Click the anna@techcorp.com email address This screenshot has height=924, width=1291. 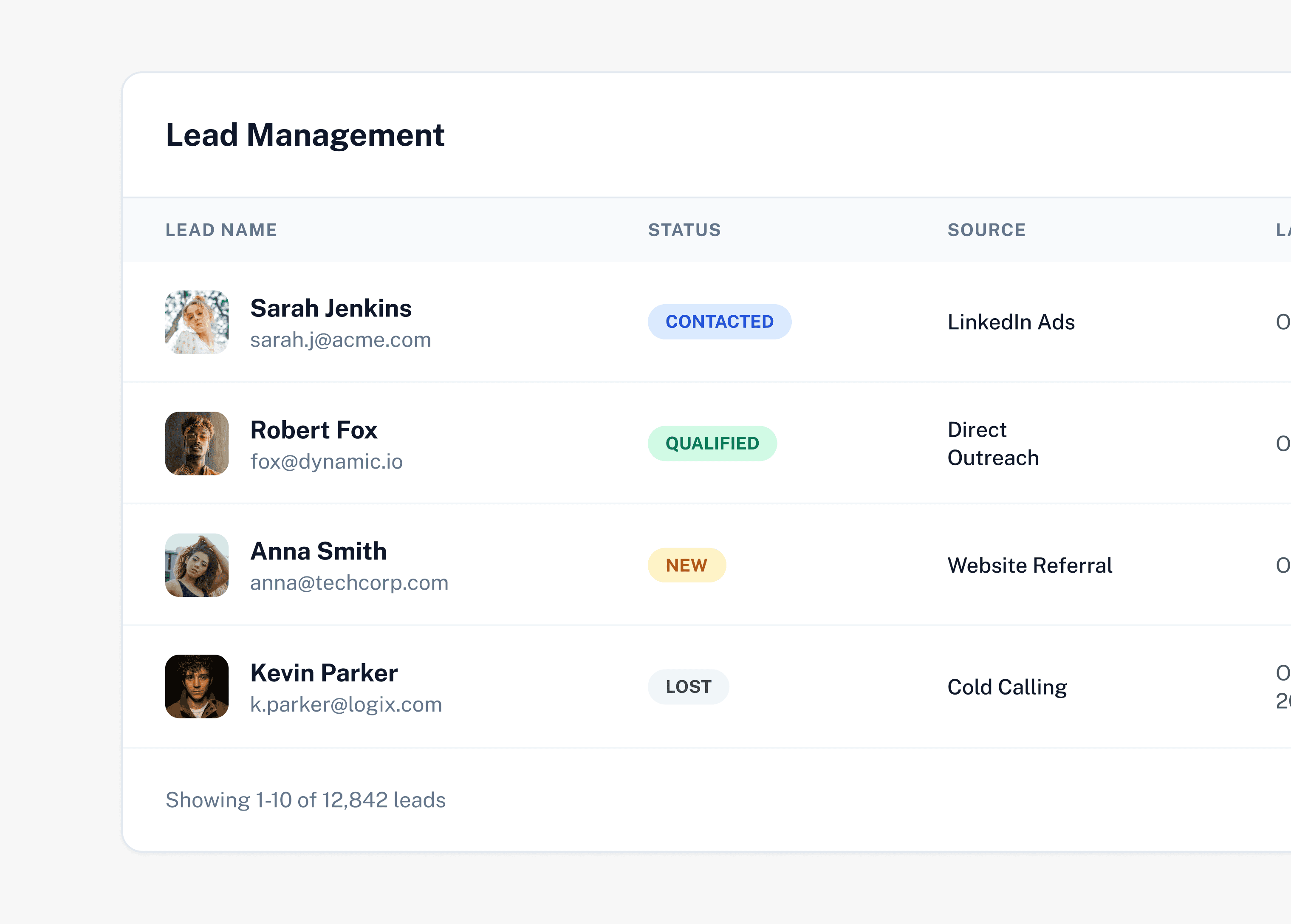(x=349, y=583)
